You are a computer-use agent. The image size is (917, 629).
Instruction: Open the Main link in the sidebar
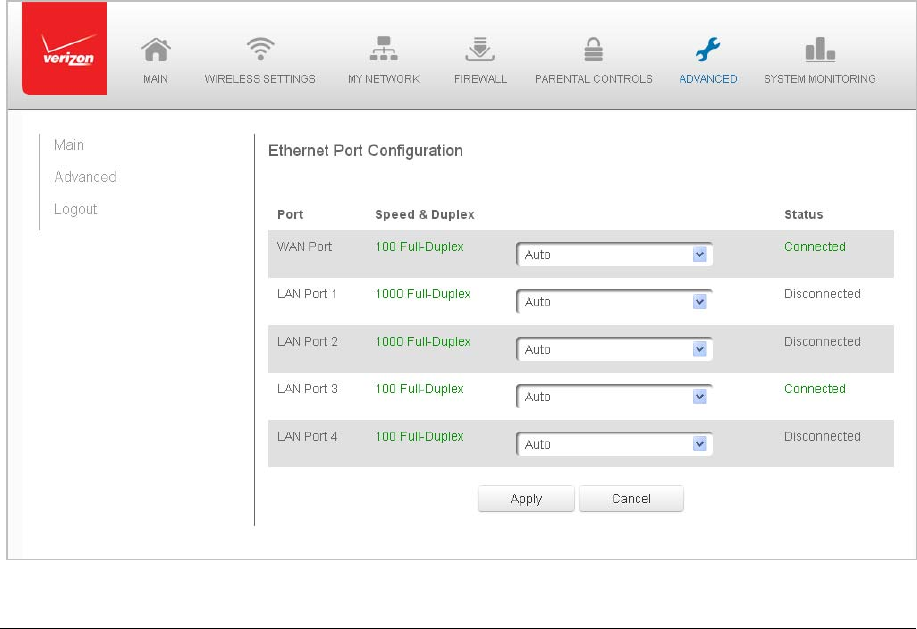[x=69, y=145]
